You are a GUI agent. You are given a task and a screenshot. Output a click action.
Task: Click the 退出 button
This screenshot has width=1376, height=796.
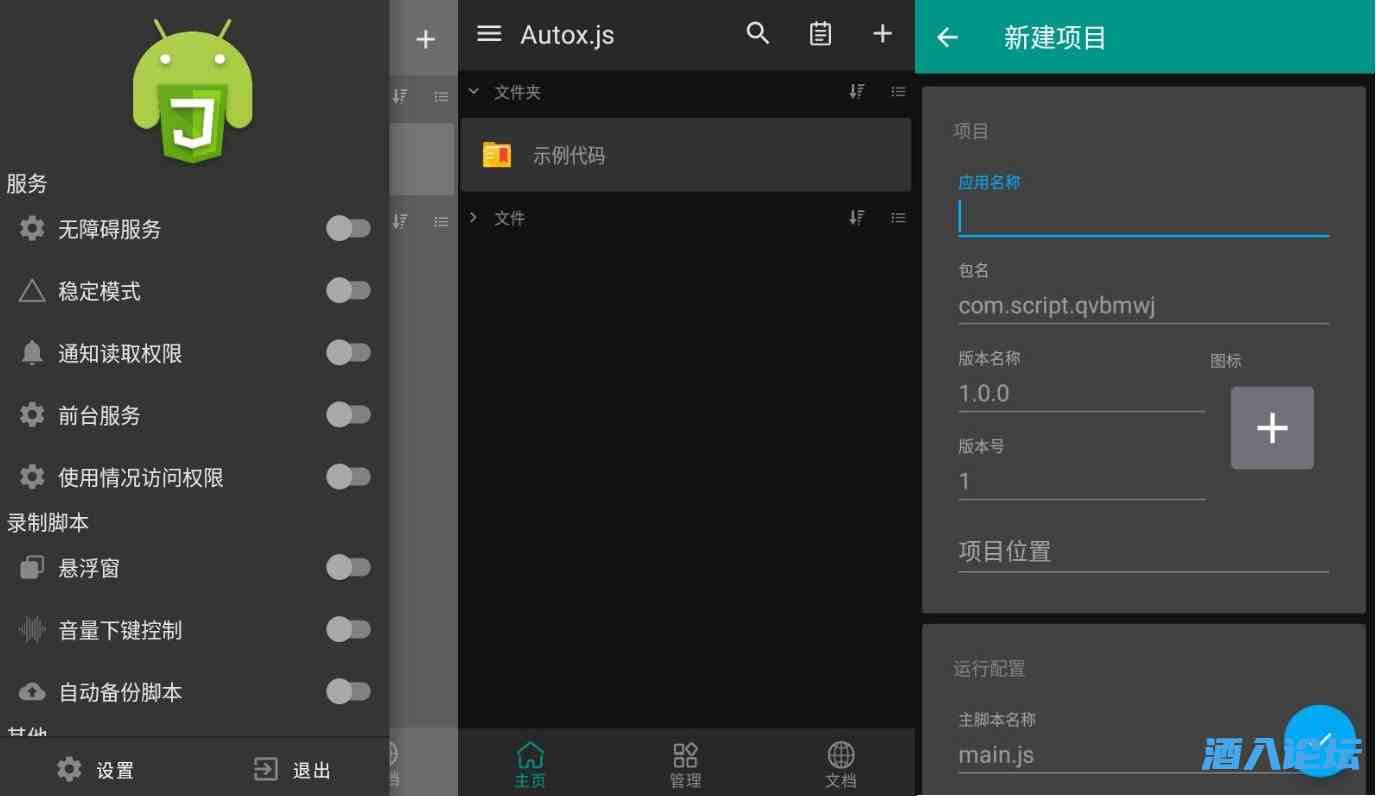[x=292, y=770]
